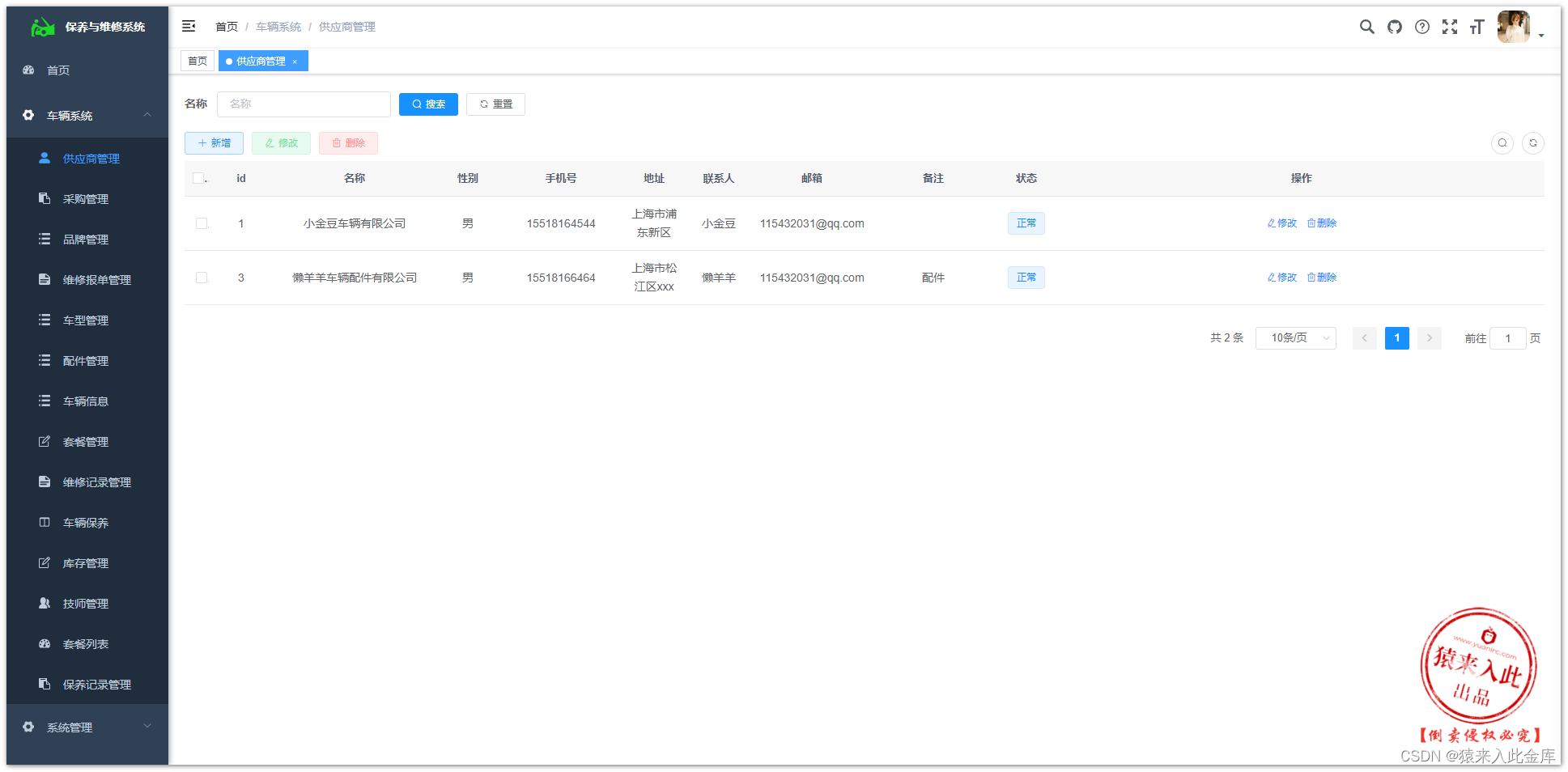Screen dimensions: 1568x772
Task: Open the user avatar menu
Action: pyautogui.click(x=1514, y=27)
